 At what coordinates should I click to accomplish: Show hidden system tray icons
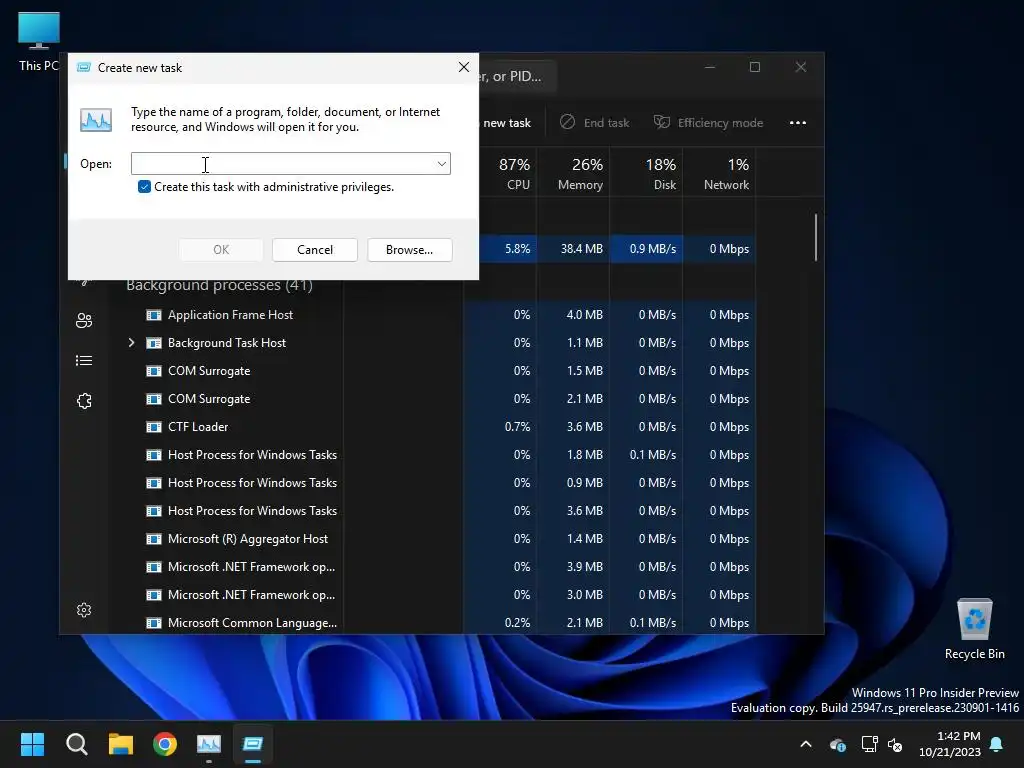click(x=806, y=744)
